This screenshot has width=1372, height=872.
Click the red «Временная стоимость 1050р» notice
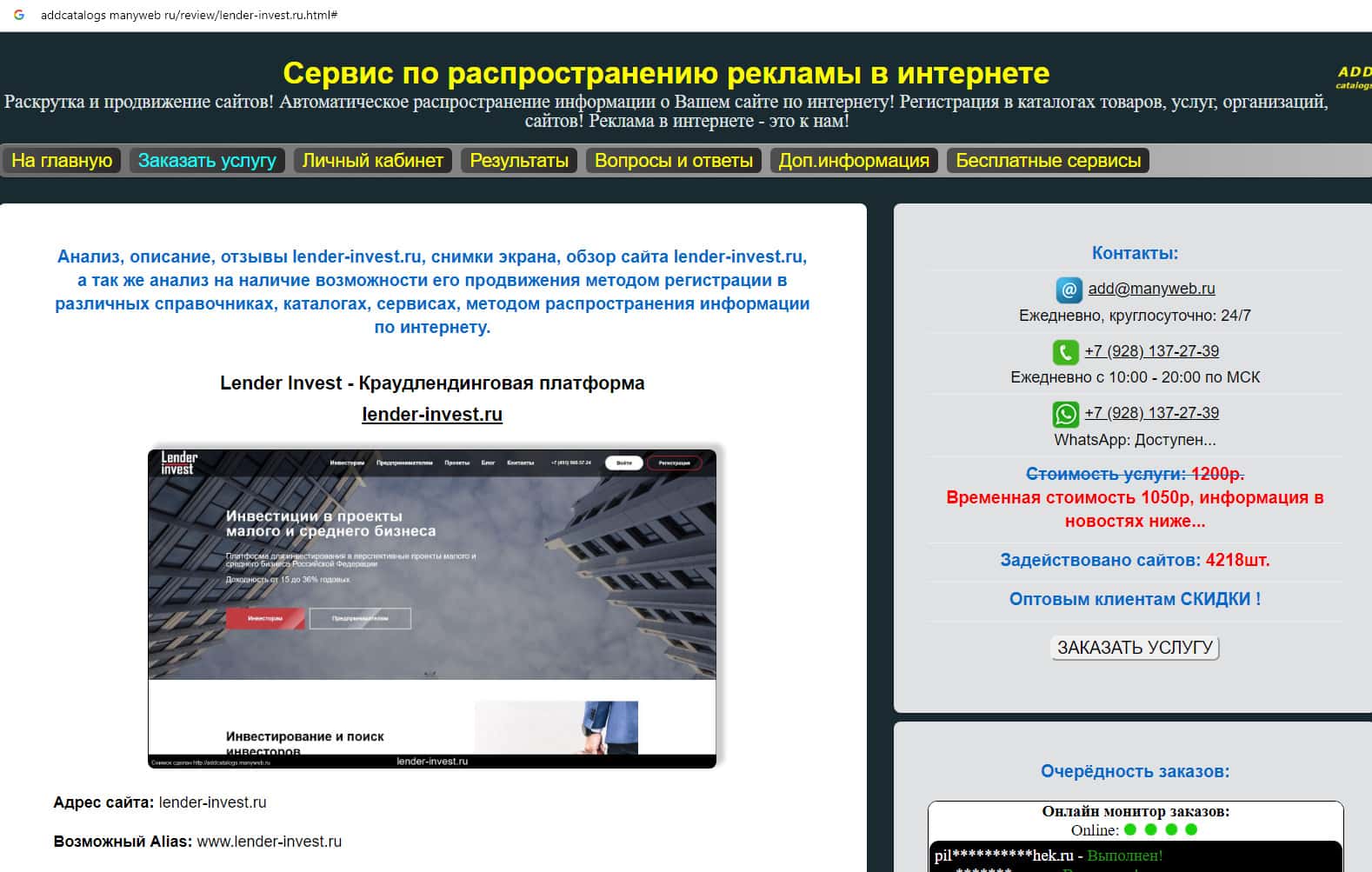tap(1135, 509)
